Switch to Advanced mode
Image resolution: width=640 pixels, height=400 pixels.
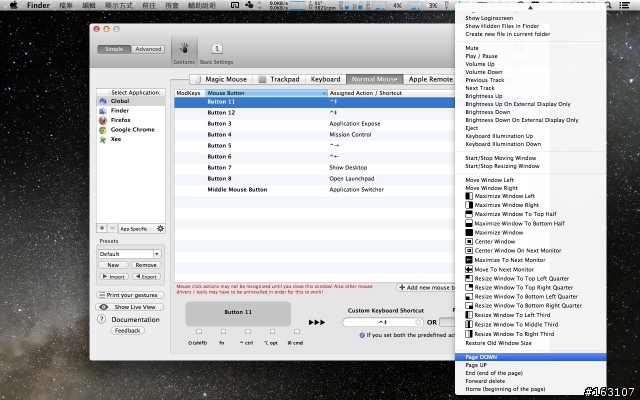tap(148, 49)
